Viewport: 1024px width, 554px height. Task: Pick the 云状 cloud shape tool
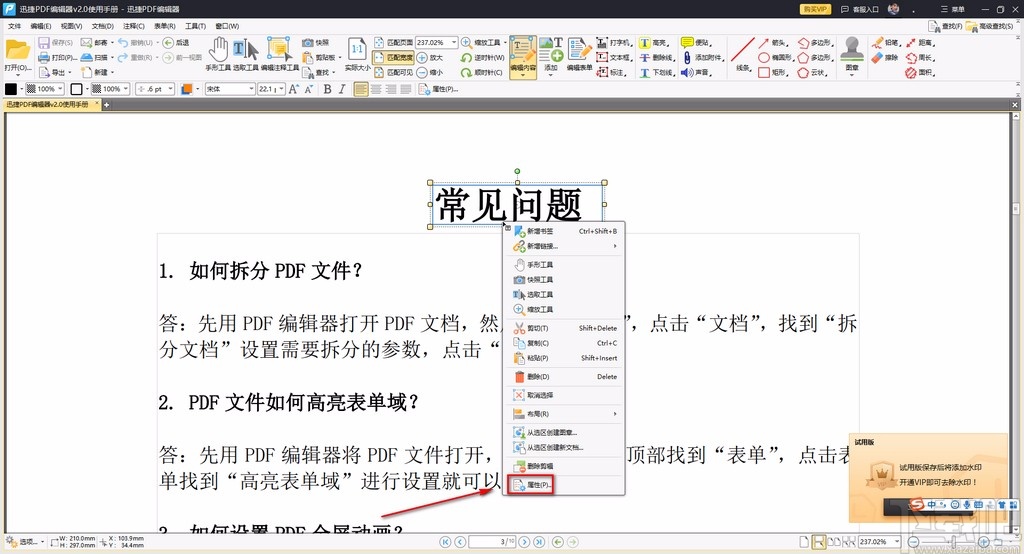[812, 73]
